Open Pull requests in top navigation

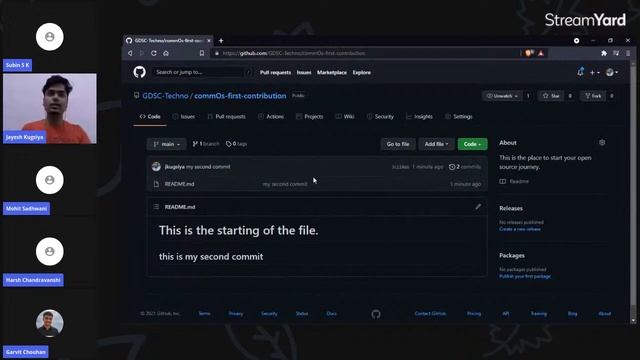coord(276,73)
